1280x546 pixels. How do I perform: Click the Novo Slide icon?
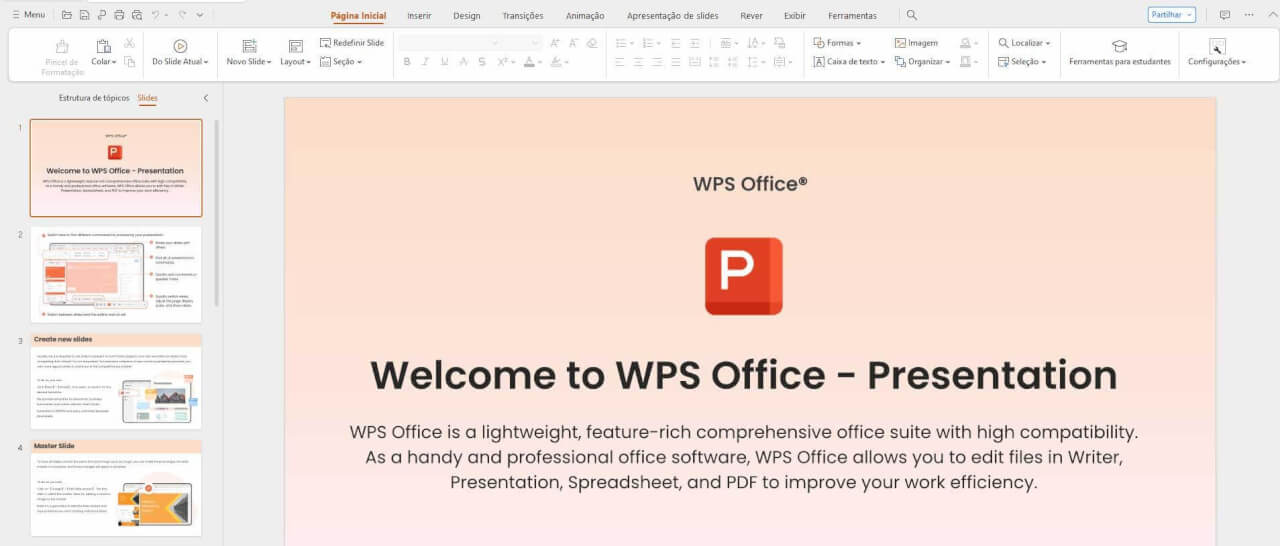pos(249,46)
